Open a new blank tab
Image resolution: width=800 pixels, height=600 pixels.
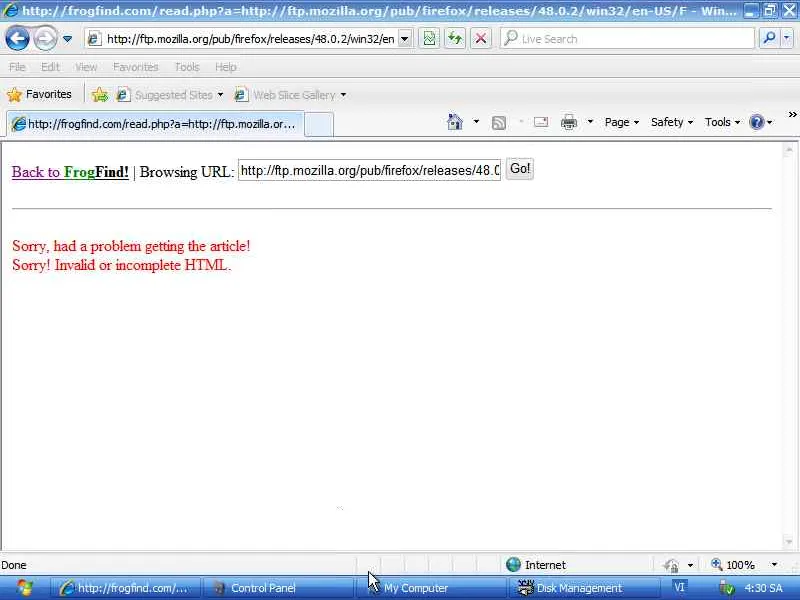tap(319, 125)
